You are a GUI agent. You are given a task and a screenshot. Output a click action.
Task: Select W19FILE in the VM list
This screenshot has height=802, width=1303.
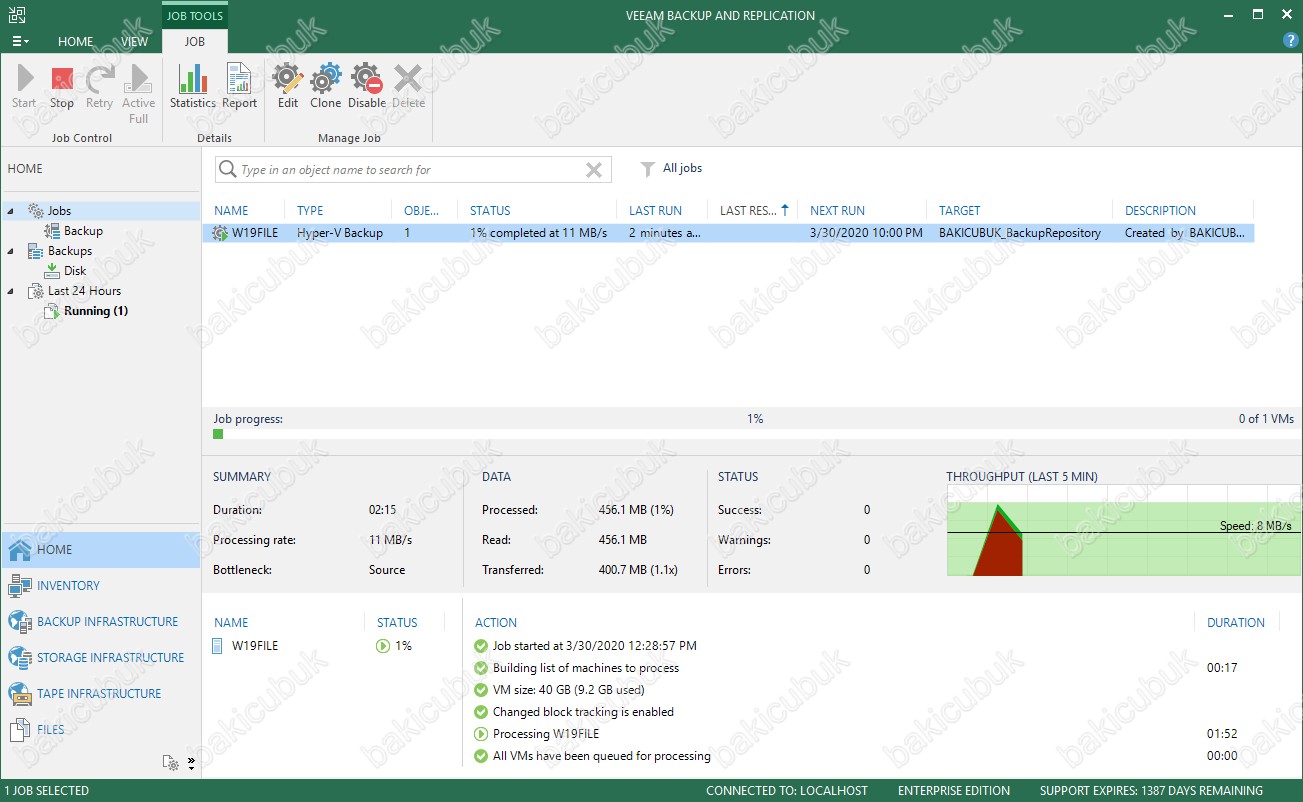tap(255, 646)
